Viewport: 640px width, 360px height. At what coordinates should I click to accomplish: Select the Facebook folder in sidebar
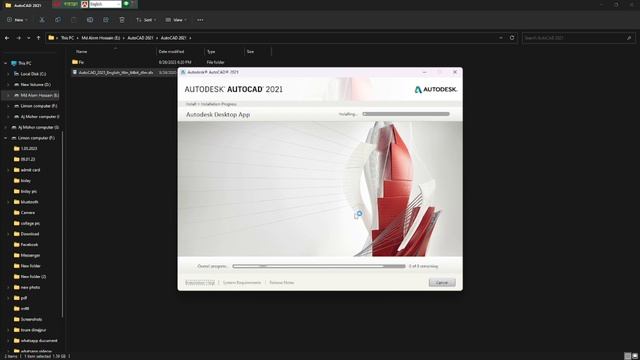pyautogui.click(x=26, y=244)
